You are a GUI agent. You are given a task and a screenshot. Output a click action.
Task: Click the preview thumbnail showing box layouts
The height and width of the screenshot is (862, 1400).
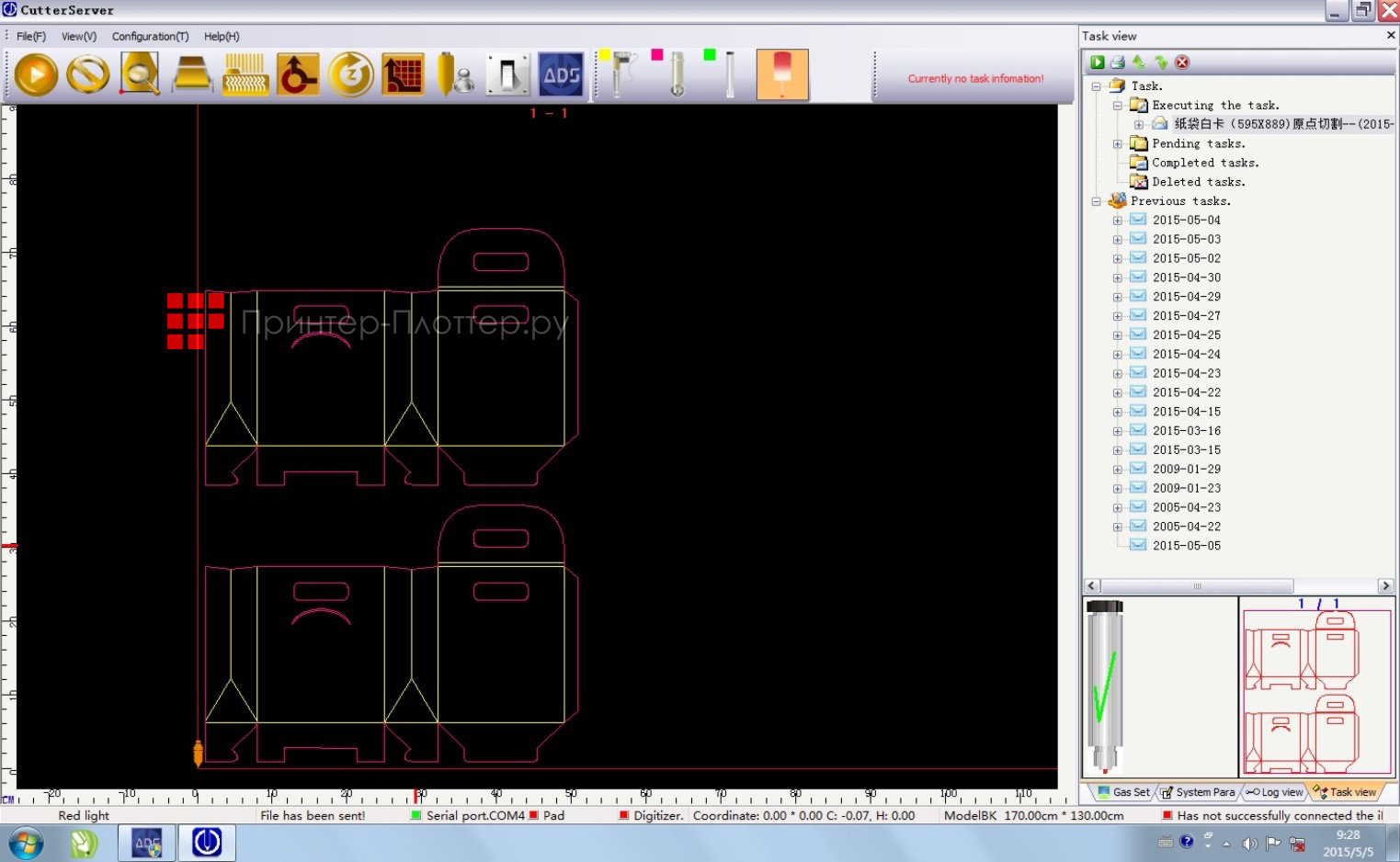click(1316, 689)
